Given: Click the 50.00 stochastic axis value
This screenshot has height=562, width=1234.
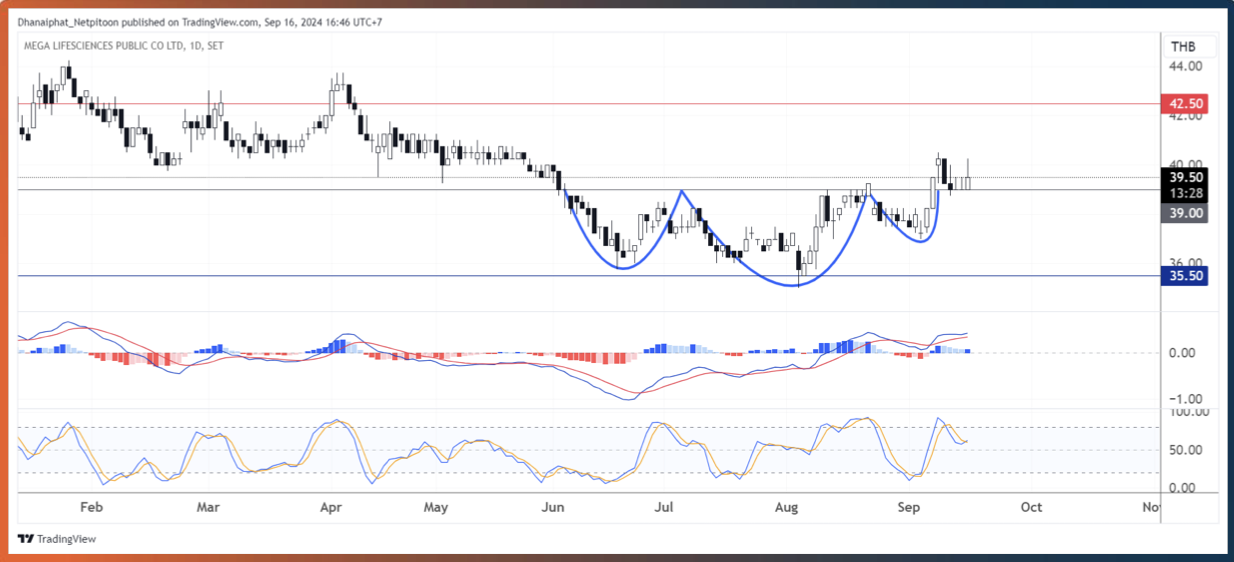Looking at the screenshot, I should coord(1186,450).
